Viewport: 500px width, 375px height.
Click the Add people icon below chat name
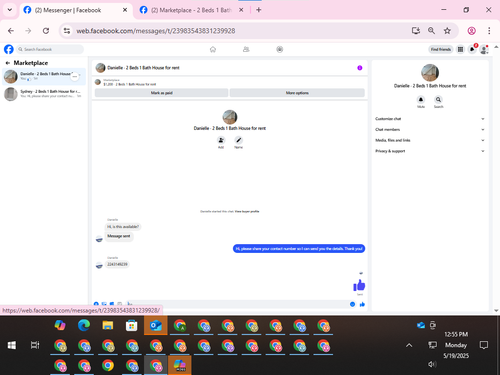221,140
